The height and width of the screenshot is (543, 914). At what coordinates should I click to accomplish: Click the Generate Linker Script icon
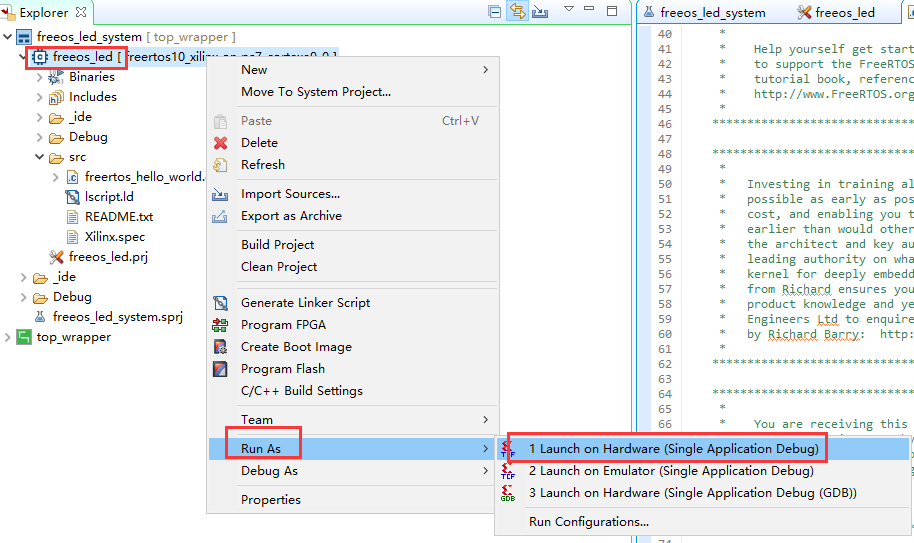coord(220,303)
